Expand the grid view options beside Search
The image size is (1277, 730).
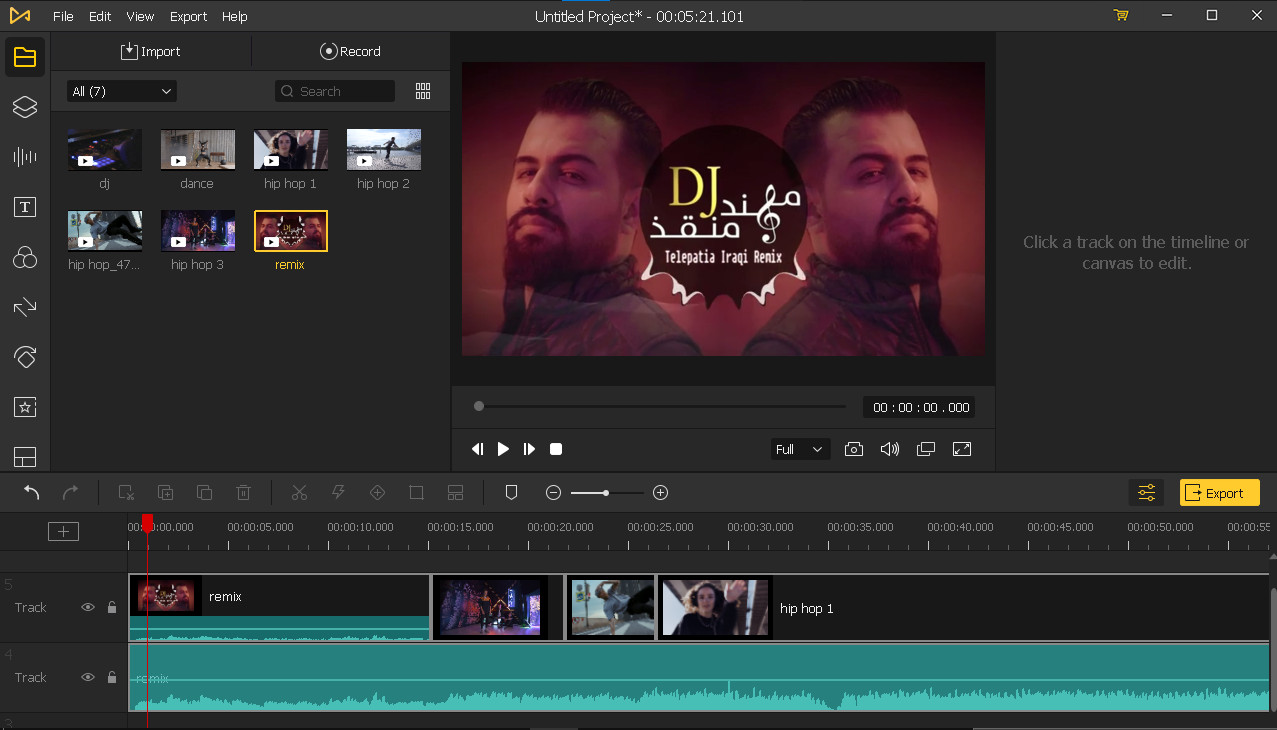coord(422,90)
